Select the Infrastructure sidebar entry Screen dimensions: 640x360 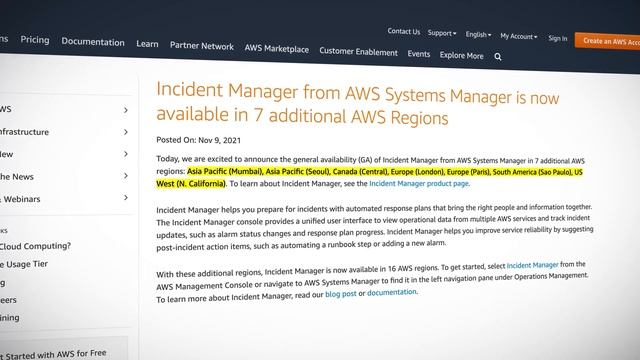click(24, 132)
